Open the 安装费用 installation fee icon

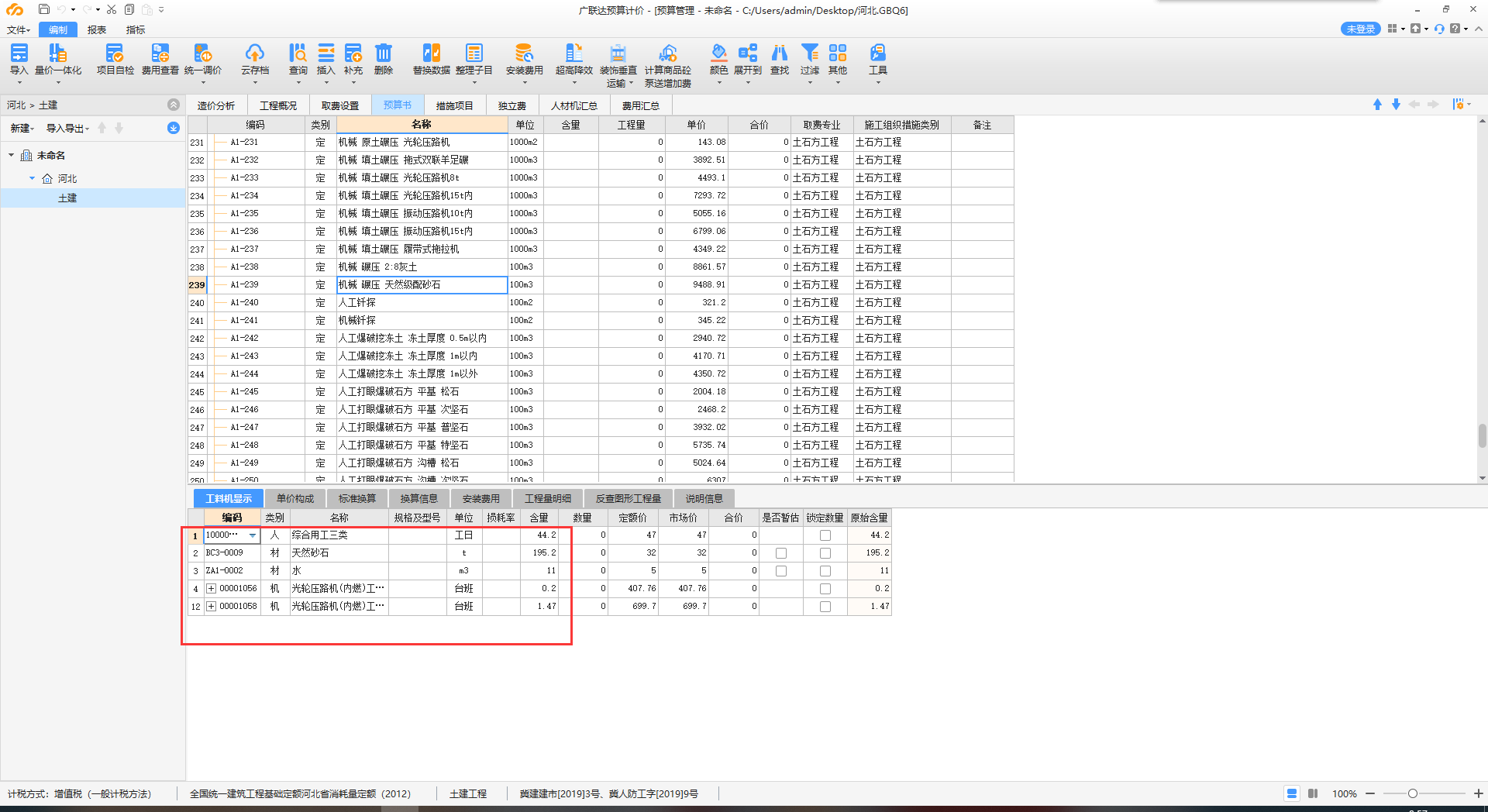click(525, 60)
